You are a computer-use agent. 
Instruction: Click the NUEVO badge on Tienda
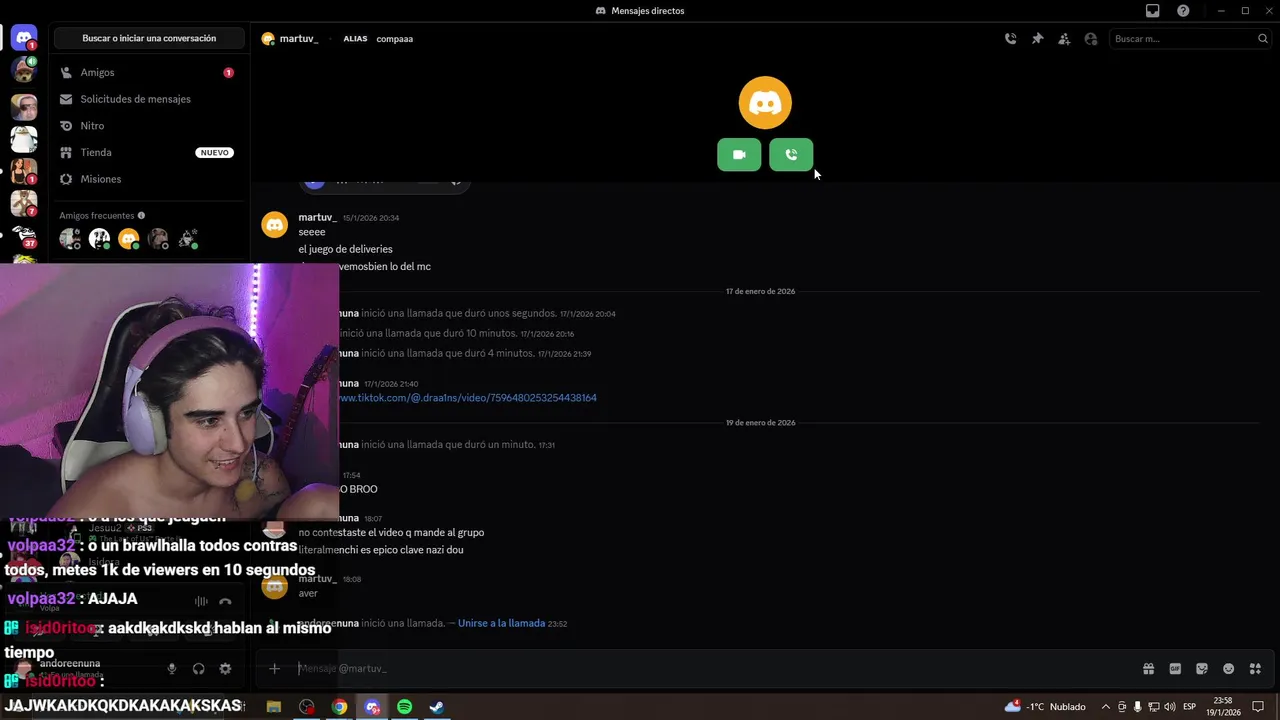pyautogui.click(x=215, y=153)
